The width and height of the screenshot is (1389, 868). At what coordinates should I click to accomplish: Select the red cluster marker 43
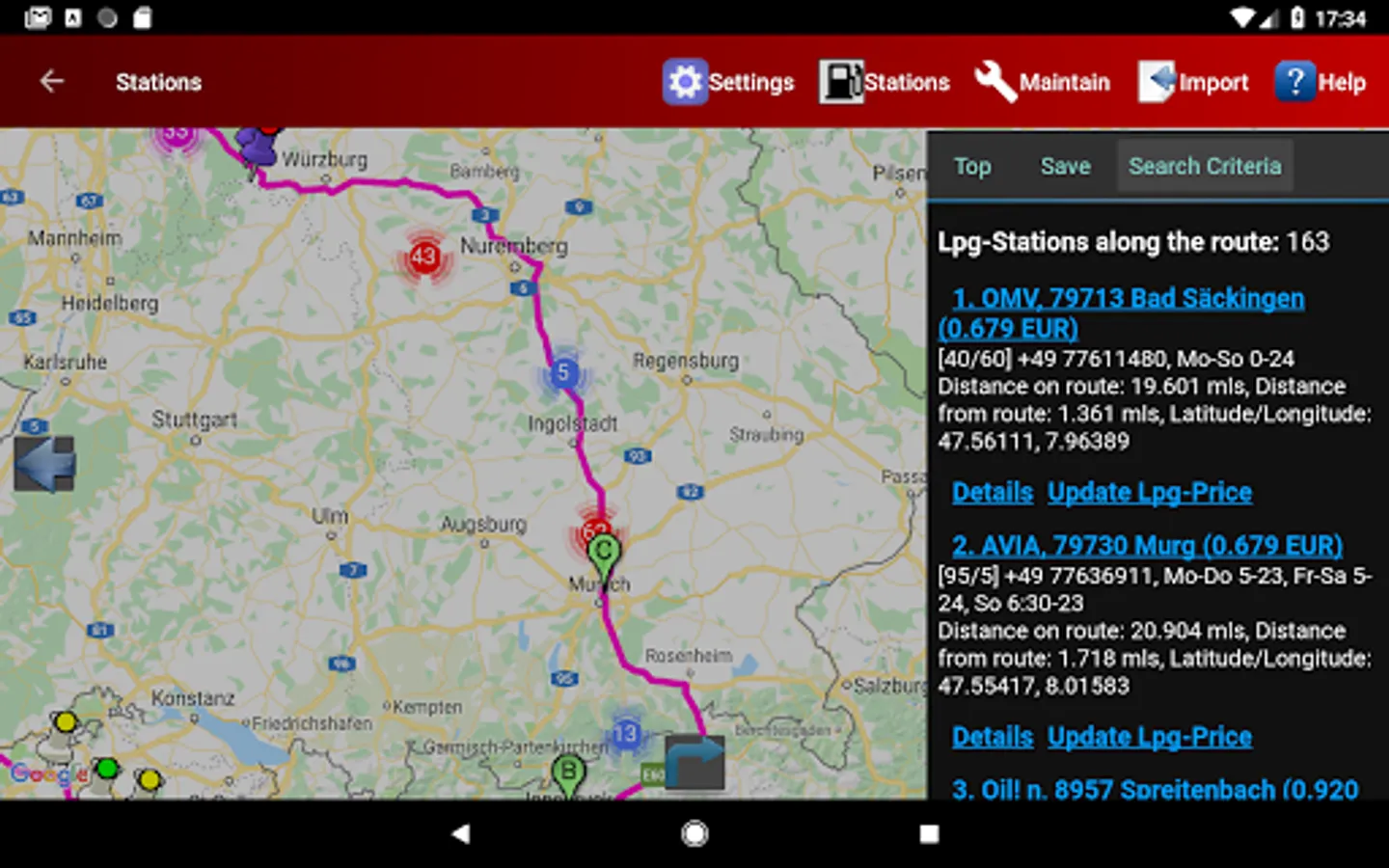[424, 258]
